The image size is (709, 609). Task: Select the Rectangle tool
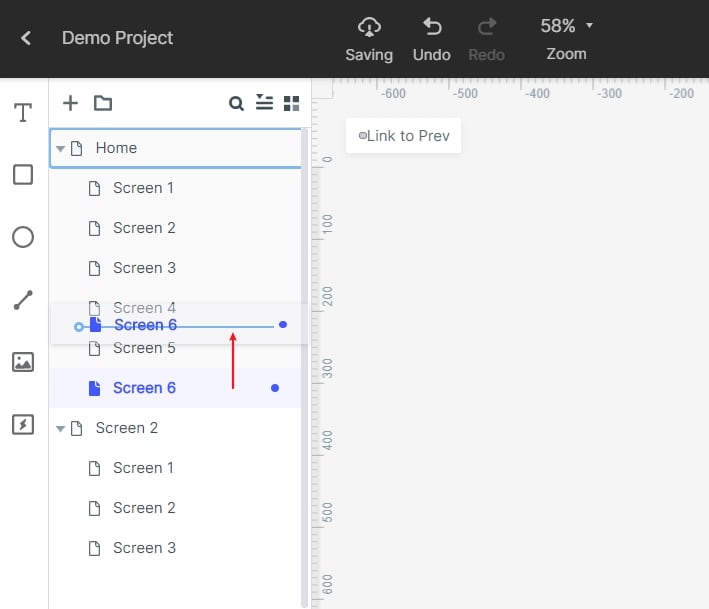23,175
